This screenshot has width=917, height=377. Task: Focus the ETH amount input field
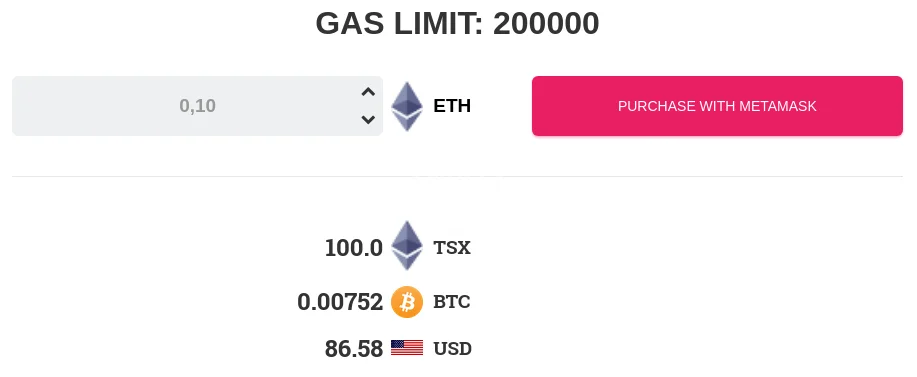click(197, 106)
